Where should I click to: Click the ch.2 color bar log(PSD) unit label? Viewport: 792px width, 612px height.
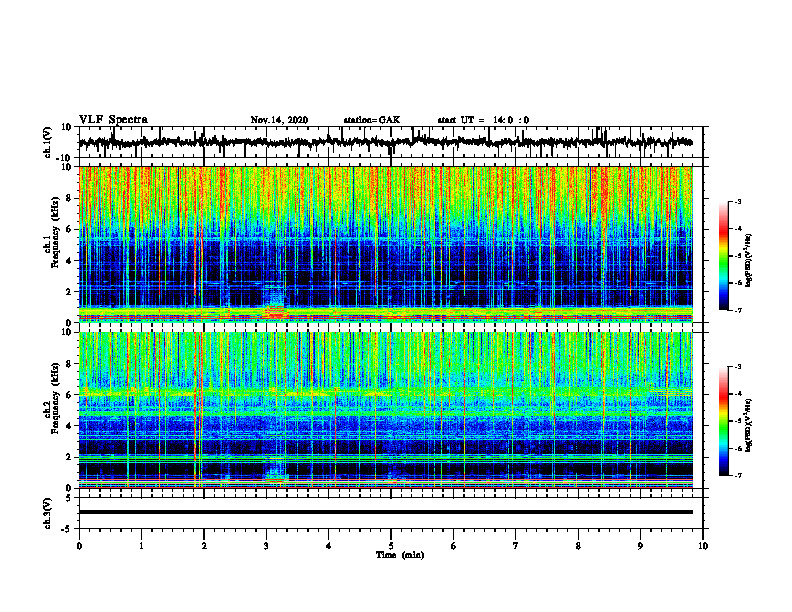click(x=749, y=425)
